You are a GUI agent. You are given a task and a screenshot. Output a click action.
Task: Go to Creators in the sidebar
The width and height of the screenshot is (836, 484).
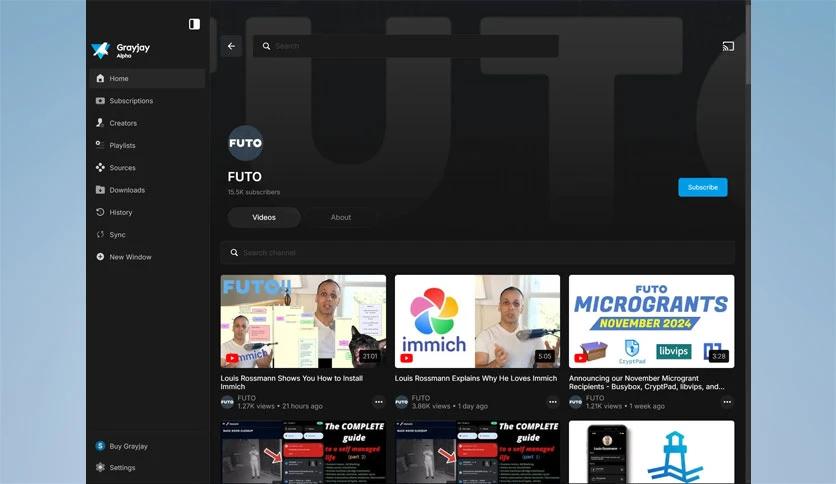click(x=123, y=123)
